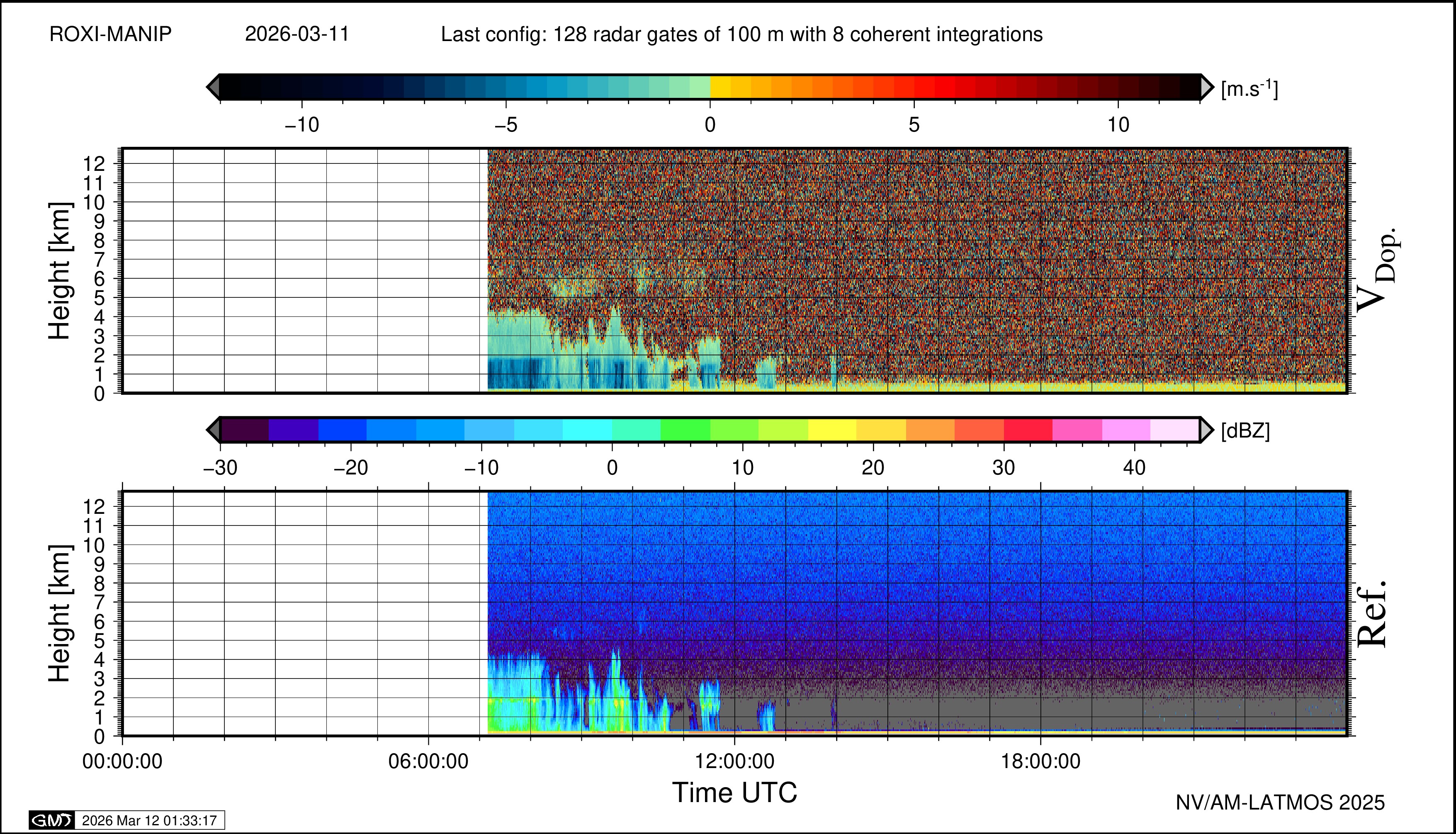Click the [dBZ] unit label
1456x834 pixels.
(x=1245, y=431)
